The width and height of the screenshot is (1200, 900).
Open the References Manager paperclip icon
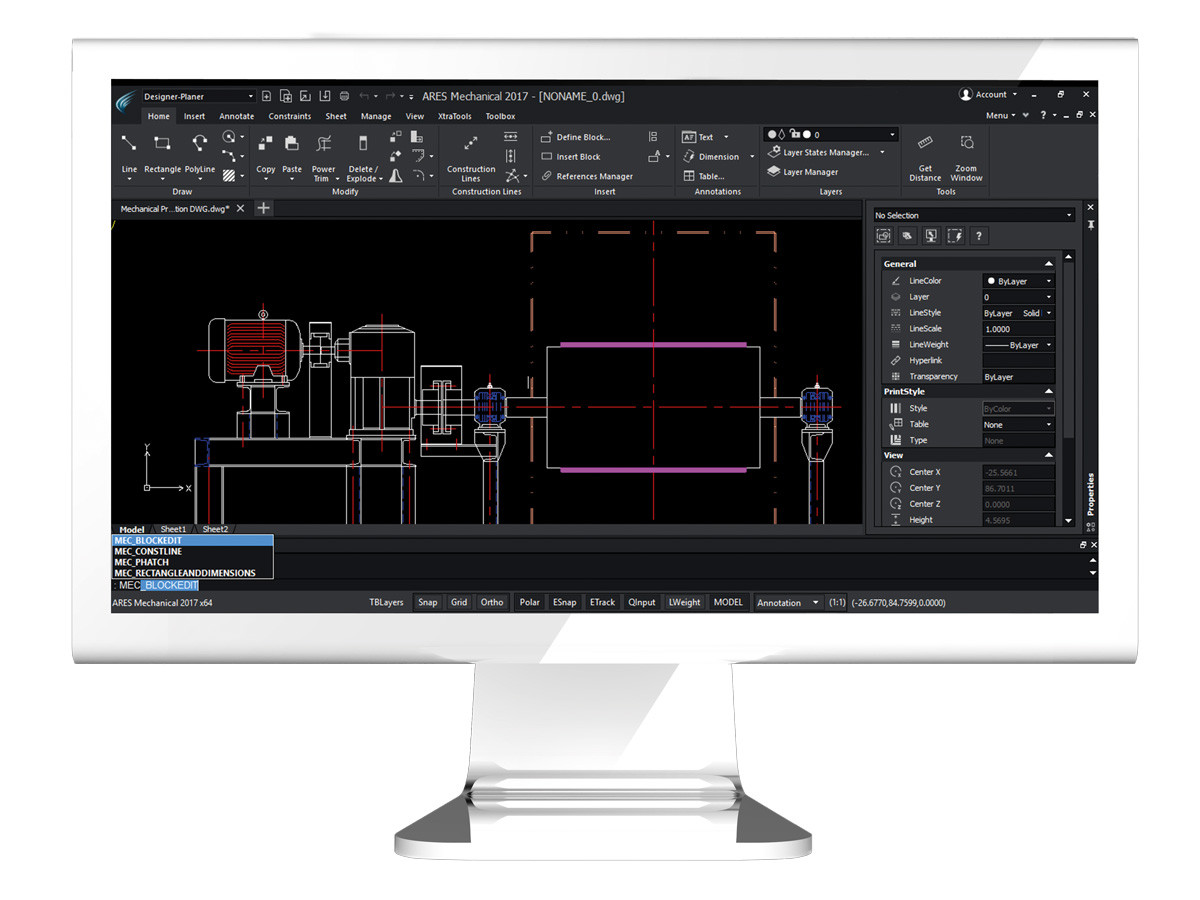pos(547,176)
